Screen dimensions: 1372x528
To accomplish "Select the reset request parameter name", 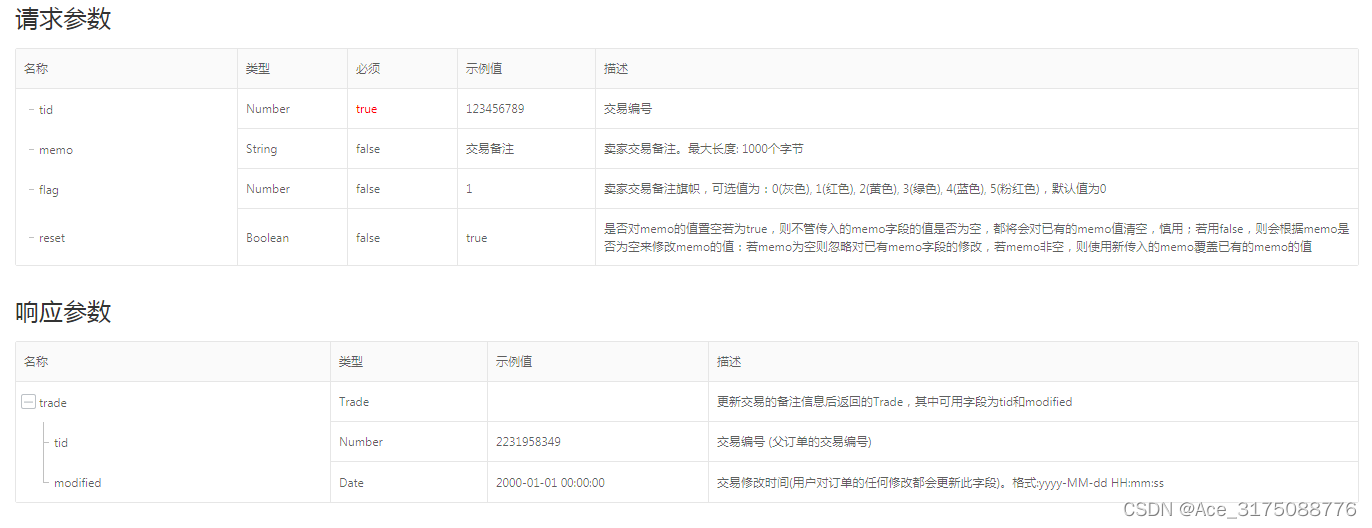I will (x=52, y=238).
